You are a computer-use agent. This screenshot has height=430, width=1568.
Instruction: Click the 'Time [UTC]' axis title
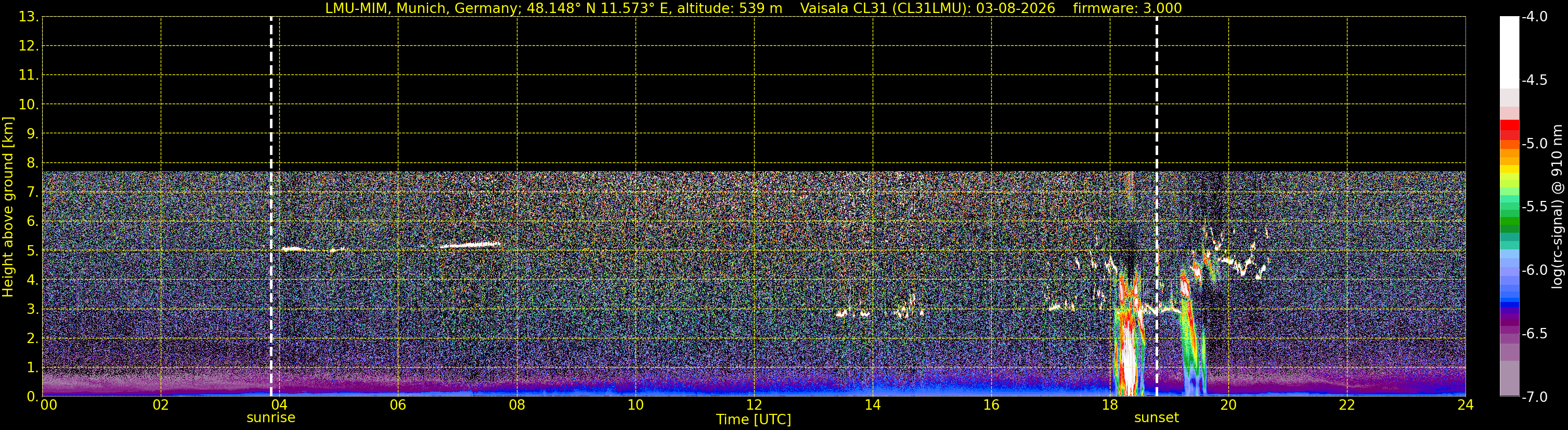[x=754, y=420]
